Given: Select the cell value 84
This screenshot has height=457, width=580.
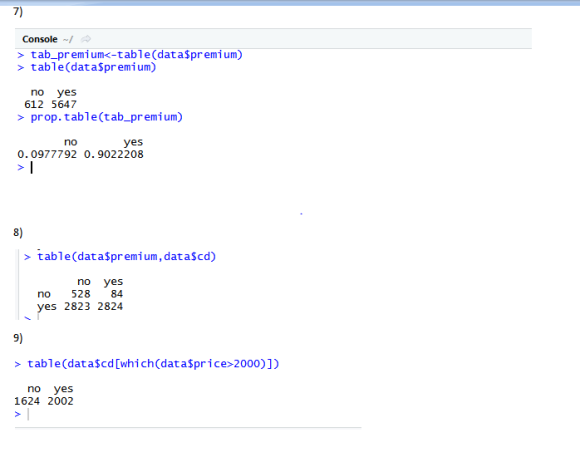Looking at the screenshot, I should [117, 294].
